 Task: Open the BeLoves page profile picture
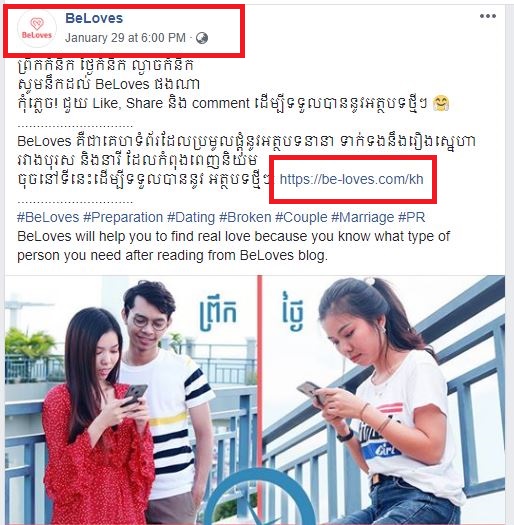click(36, 29)
